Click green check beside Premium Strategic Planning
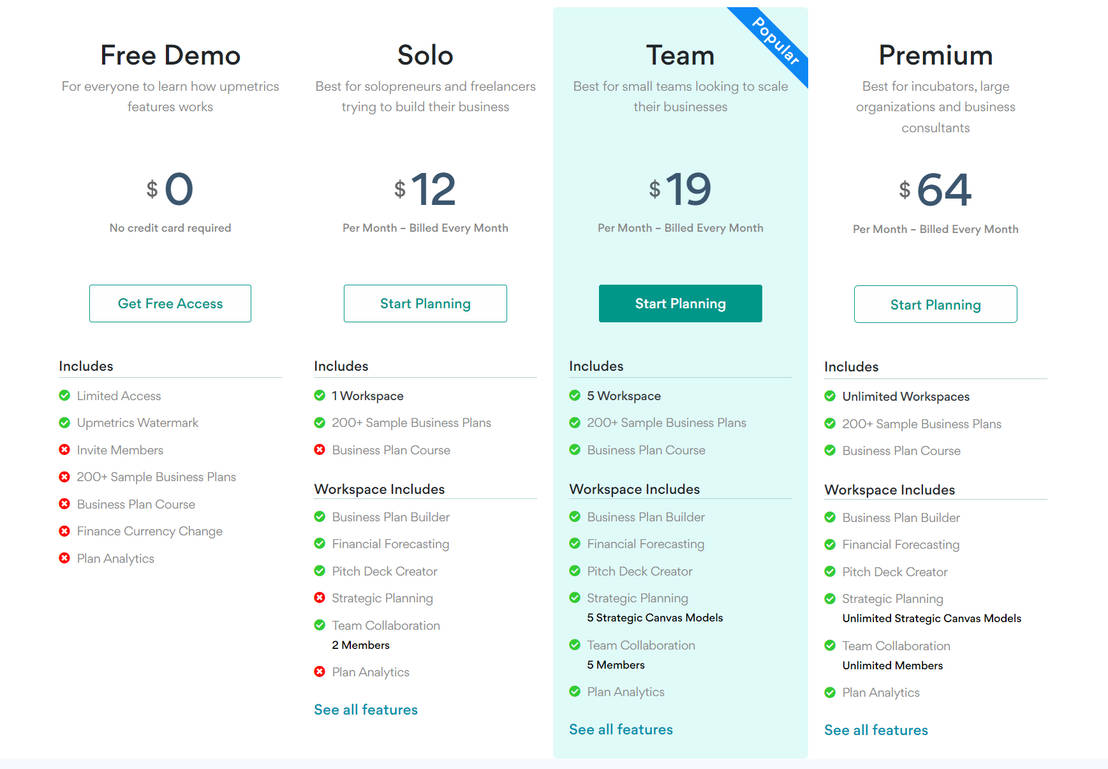Image resolution: width=1108 pixels, height=769 pixels. [x=830, y=599]
